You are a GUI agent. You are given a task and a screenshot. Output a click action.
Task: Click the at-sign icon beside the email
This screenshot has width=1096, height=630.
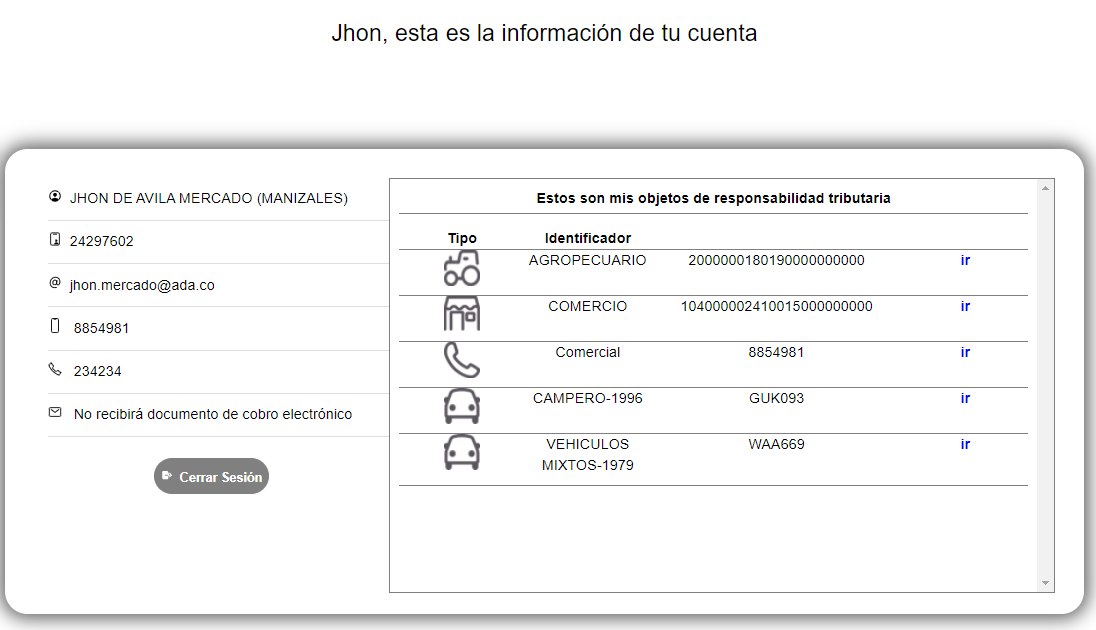click(55, 283)
